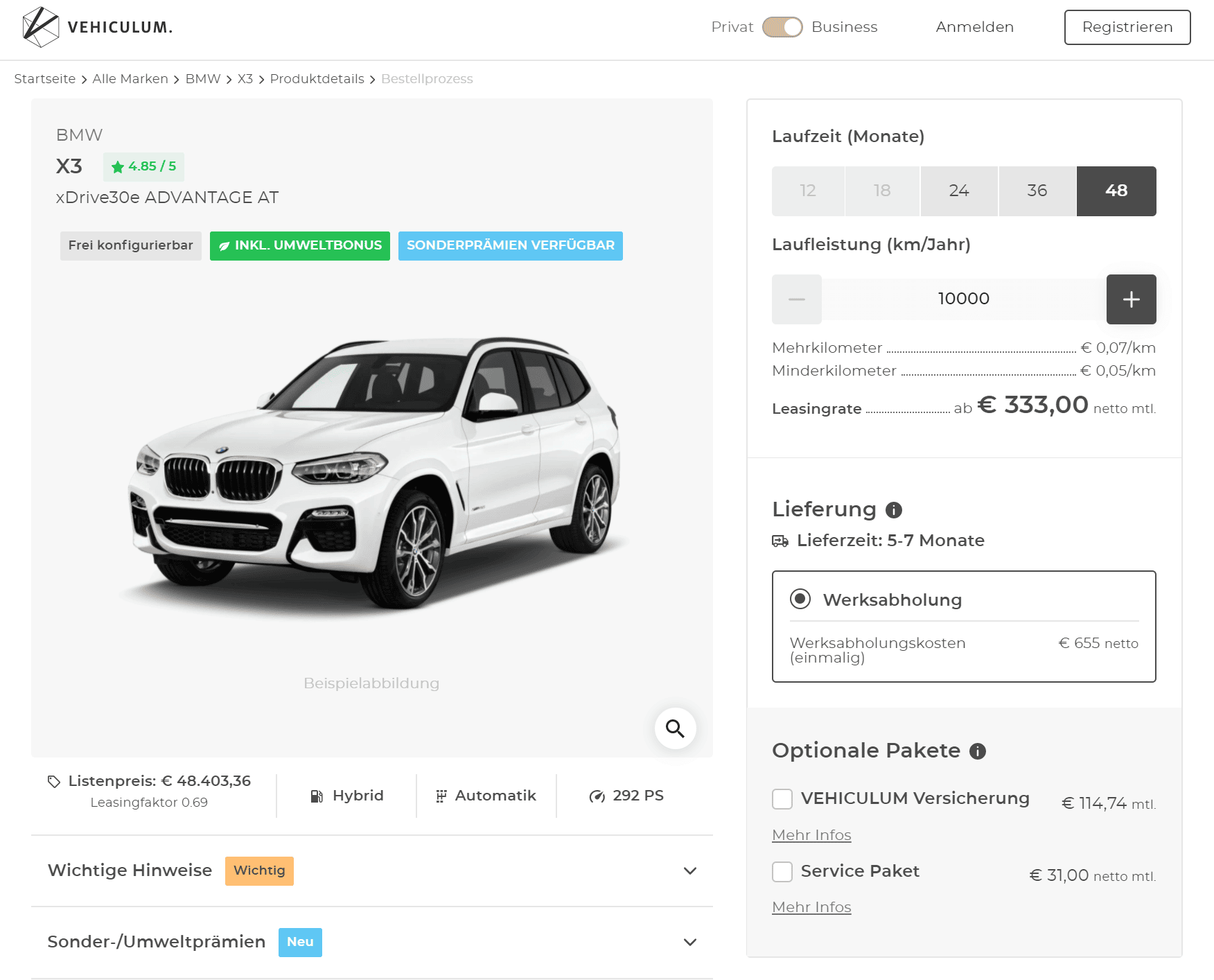Click the blue Neu tag

point(300,943)
